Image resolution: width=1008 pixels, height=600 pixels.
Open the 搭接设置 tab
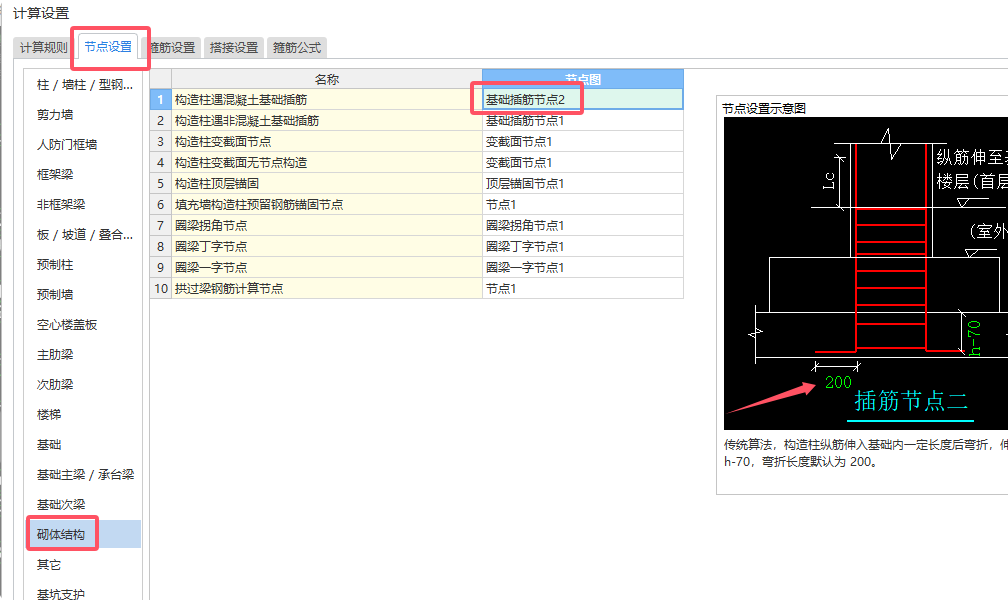click(x=233, y=48)
